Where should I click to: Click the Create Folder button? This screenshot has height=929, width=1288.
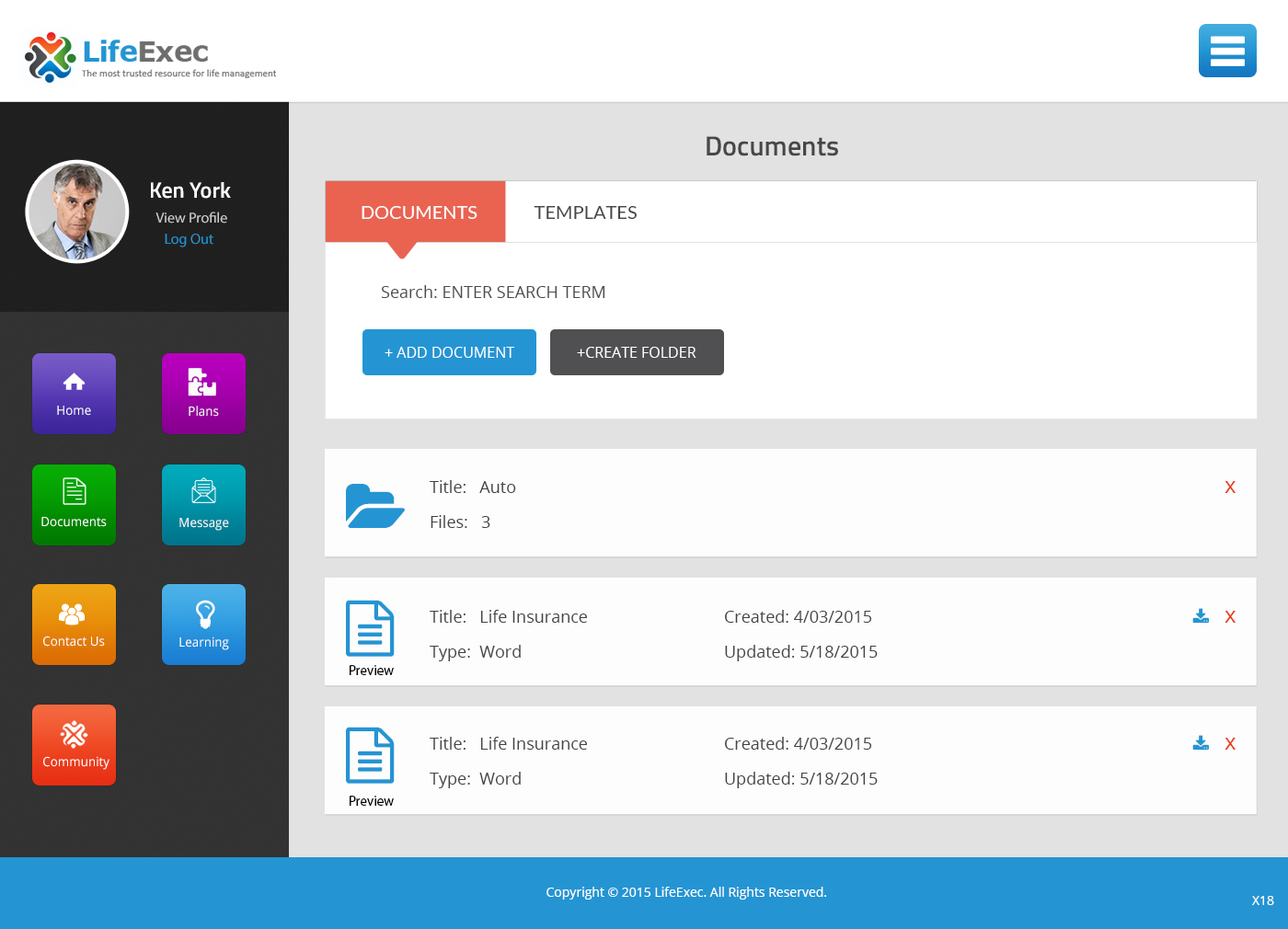point(637,352)
